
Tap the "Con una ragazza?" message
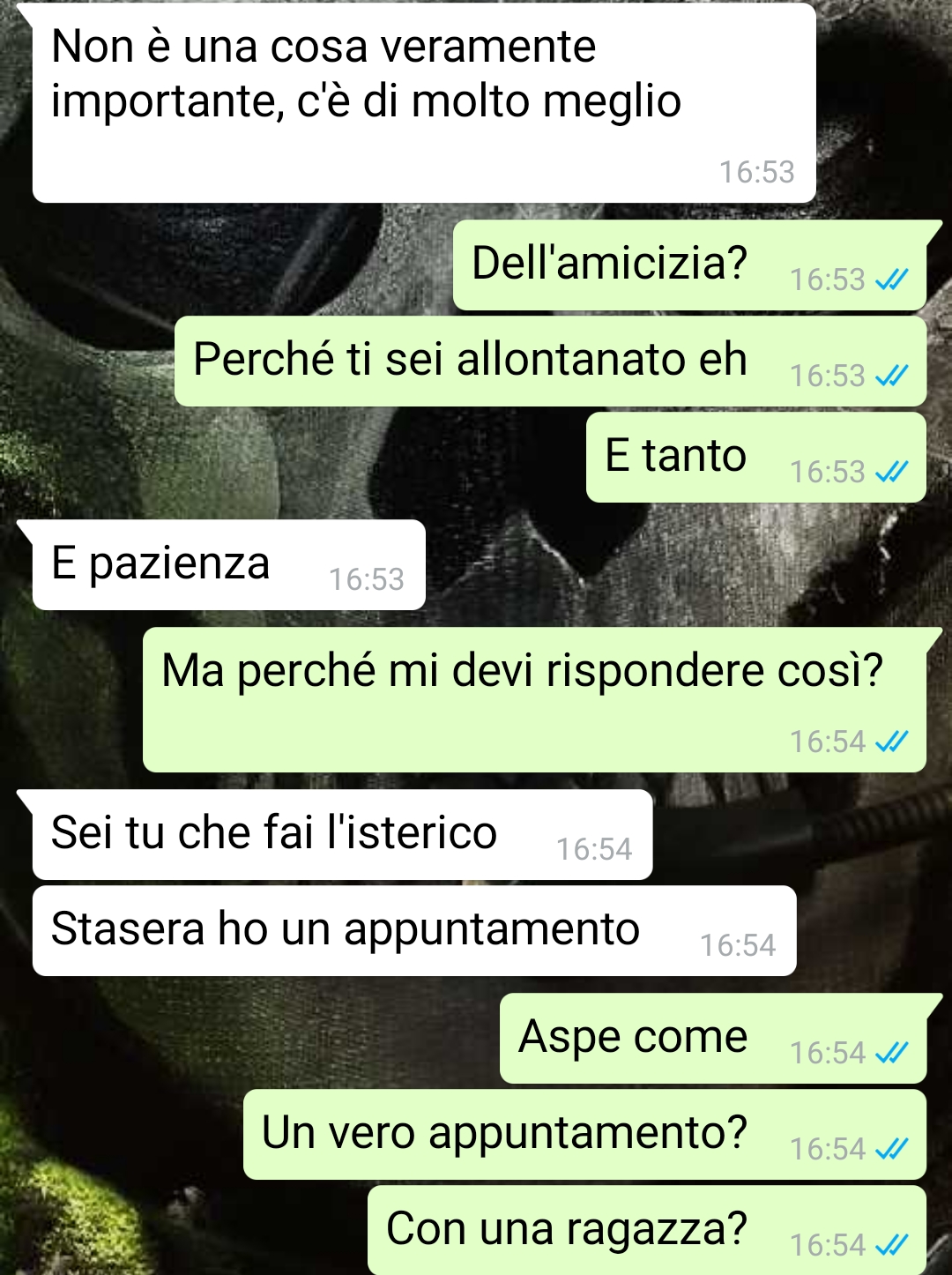click(647, 1230)
